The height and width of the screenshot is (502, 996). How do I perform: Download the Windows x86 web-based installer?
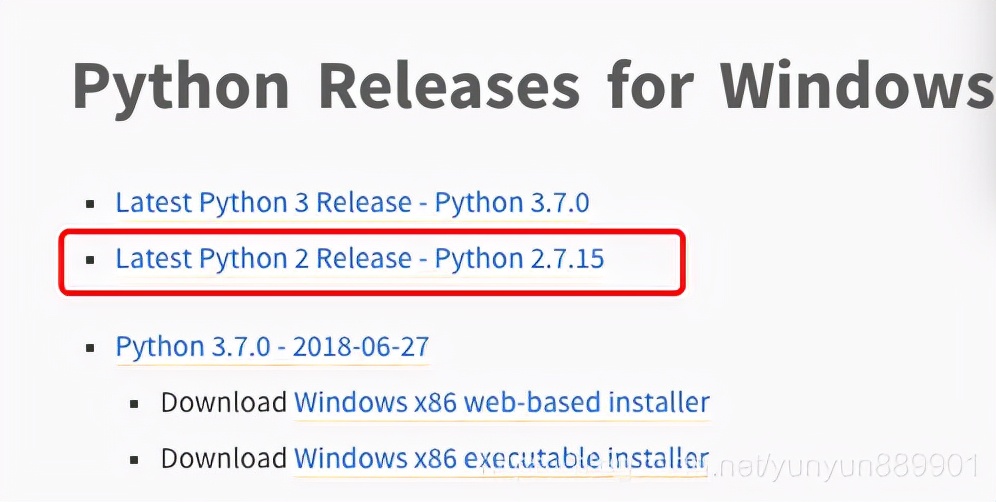(x=501, y=403)
